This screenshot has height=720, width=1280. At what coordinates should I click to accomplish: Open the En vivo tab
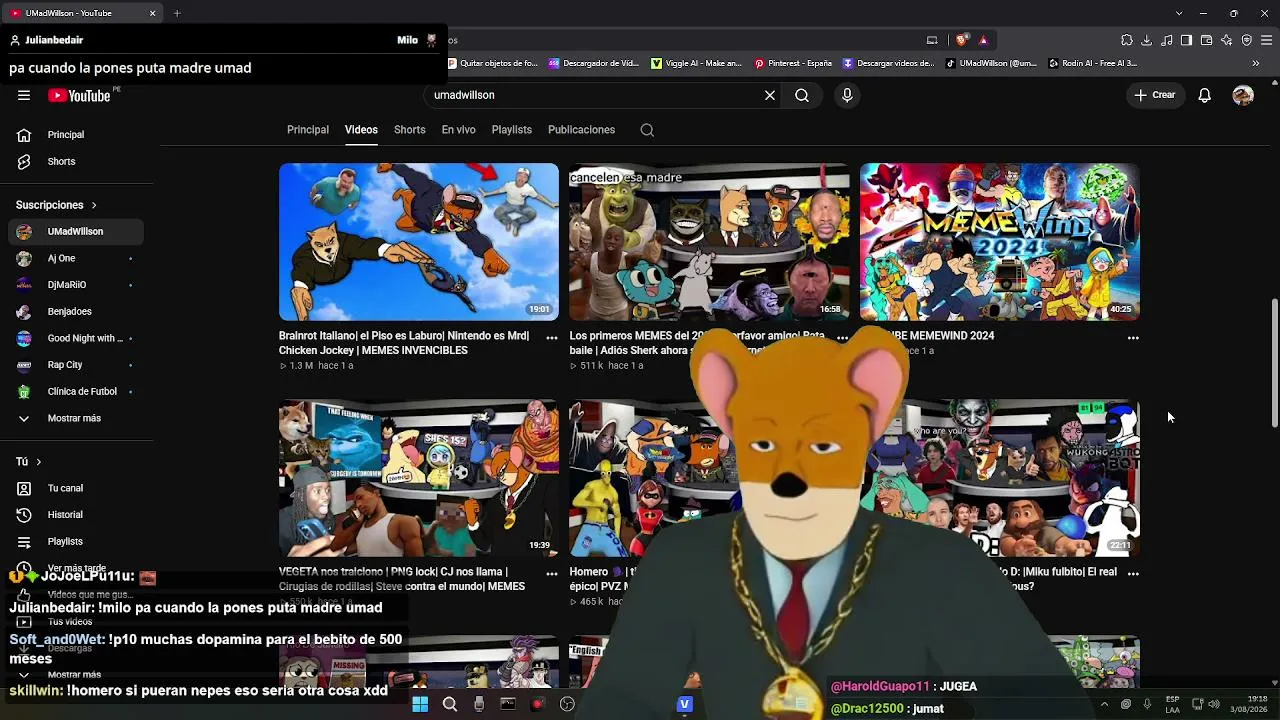pyautogui.click(x=459, y=130)
